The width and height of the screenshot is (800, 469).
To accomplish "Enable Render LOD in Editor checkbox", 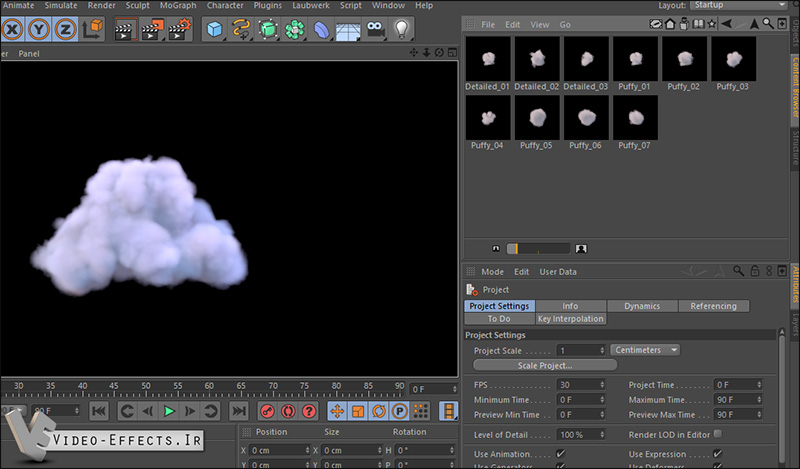I will 718,434.
